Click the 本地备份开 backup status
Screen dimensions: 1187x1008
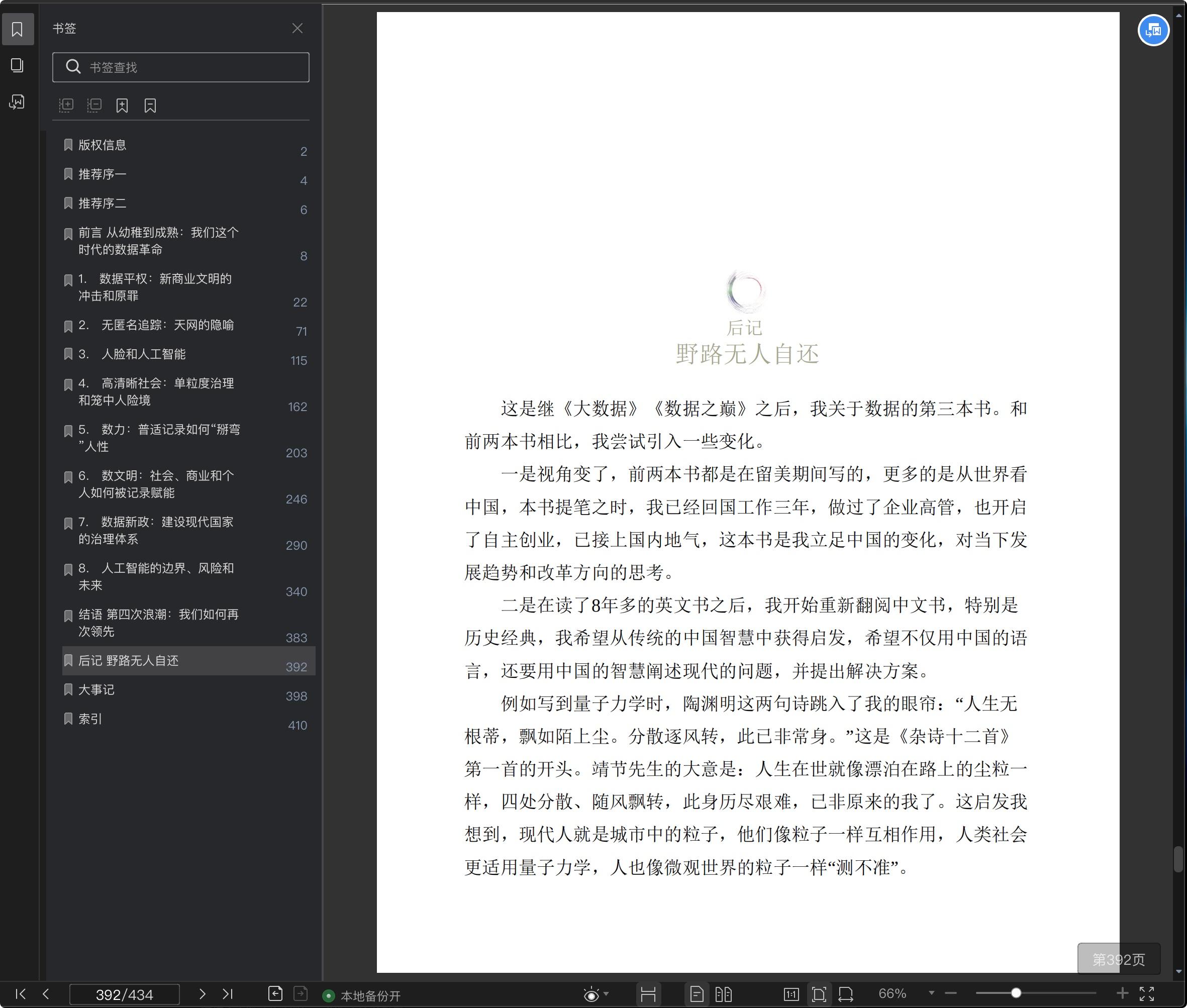[362, 996]
